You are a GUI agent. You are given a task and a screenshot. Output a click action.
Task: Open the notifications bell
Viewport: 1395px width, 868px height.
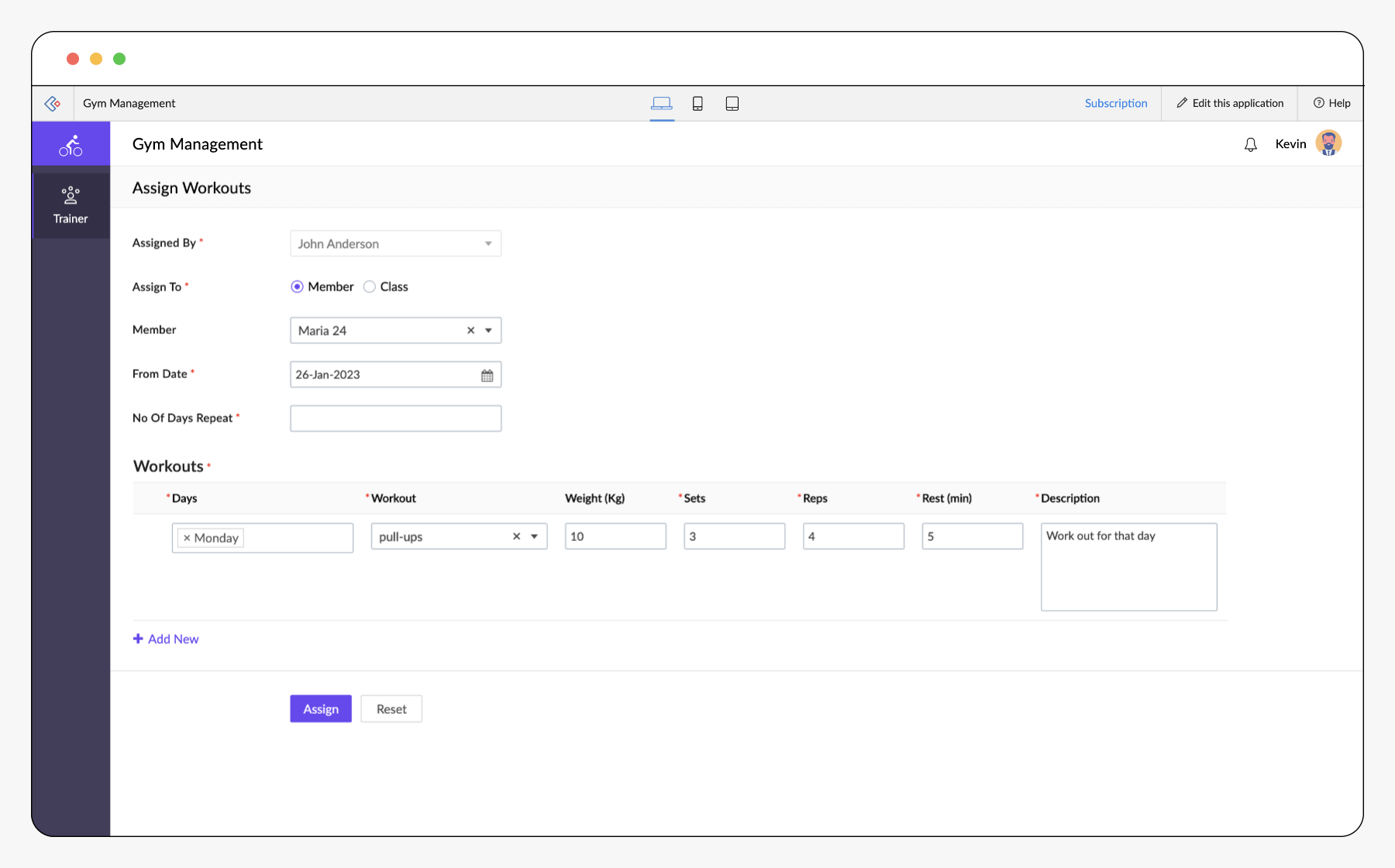tap(1250, 144)
